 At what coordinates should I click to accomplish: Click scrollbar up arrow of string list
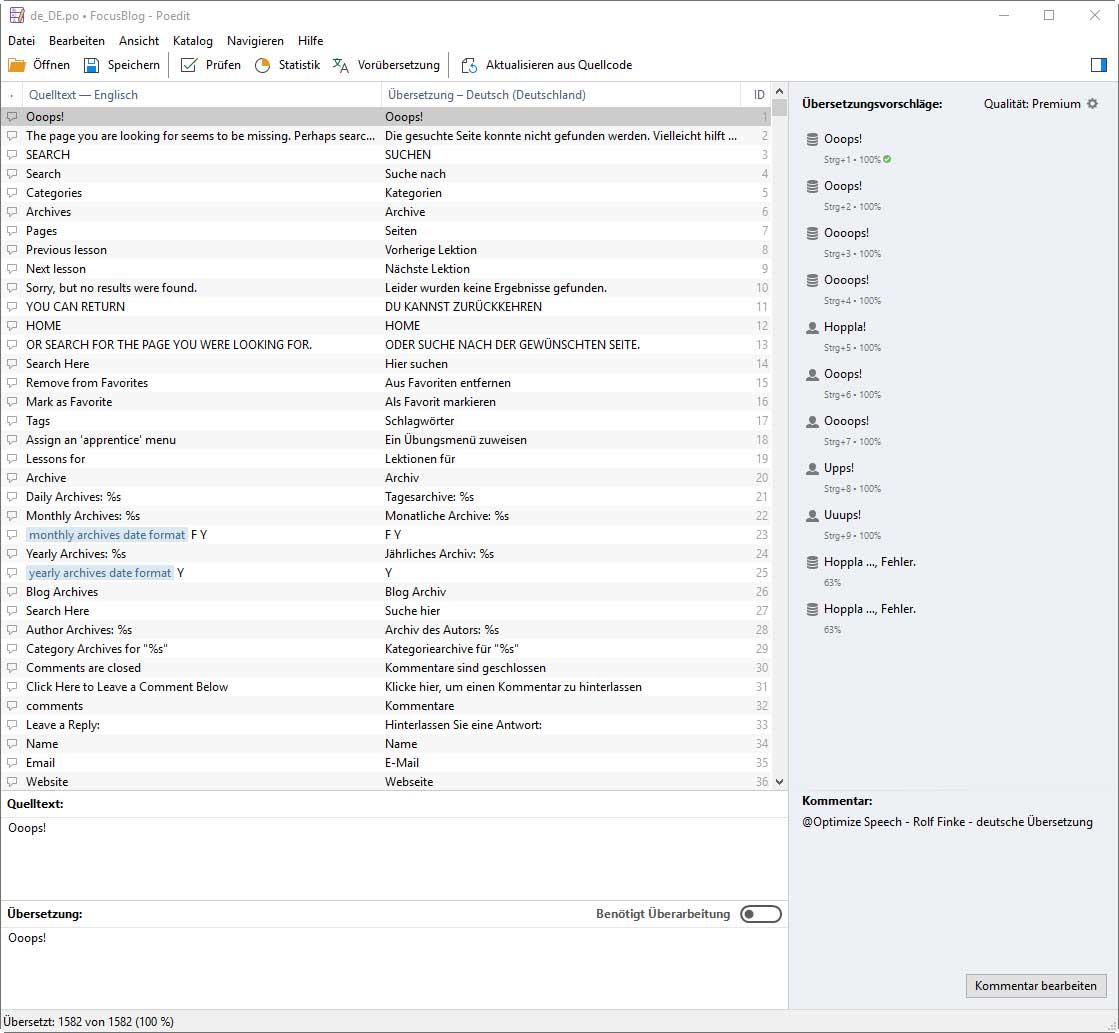[x=779, y=91]
